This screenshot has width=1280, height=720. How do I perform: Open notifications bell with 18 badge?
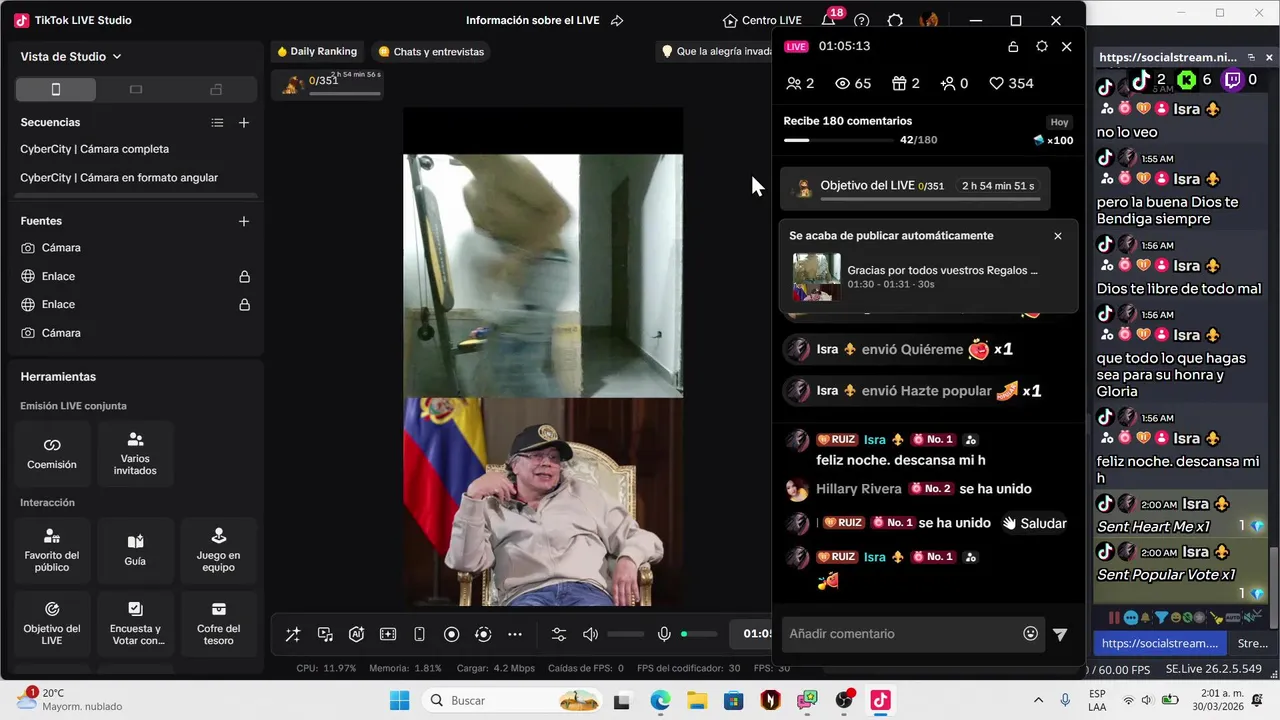pyautogui.click(x=829, y=20)
